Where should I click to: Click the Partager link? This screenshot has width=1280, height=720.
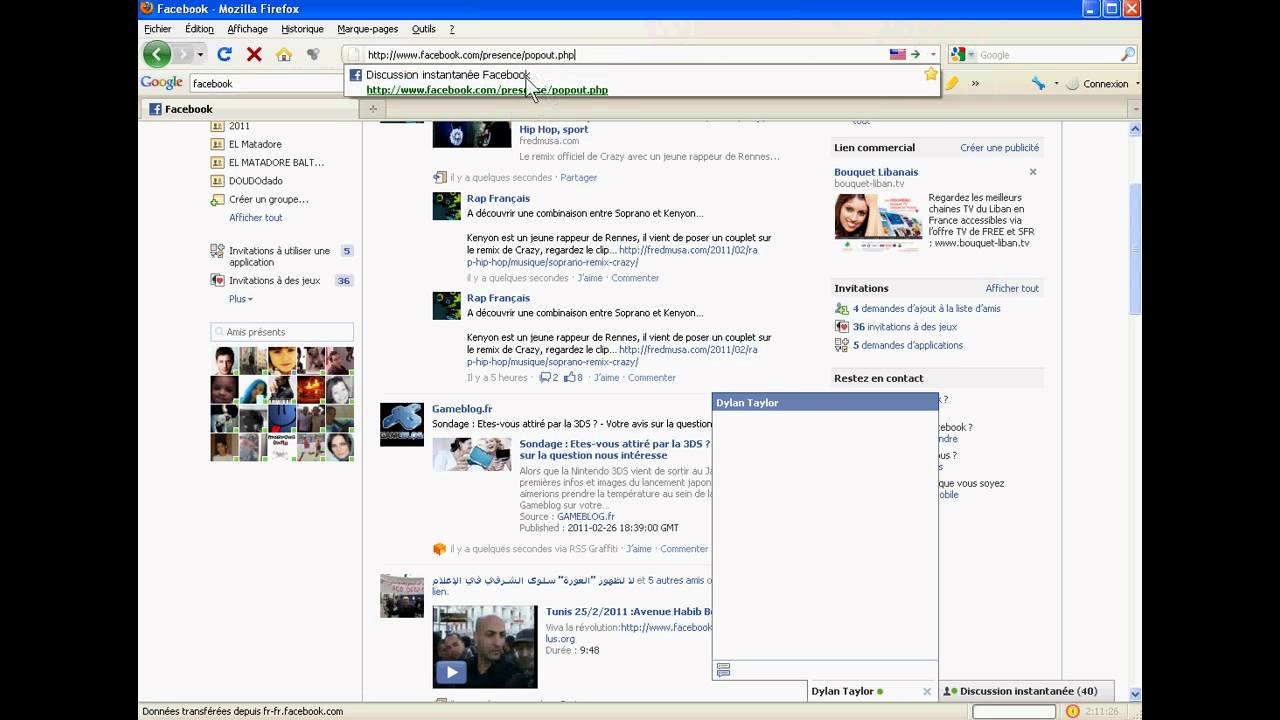[x=578, y=177]
